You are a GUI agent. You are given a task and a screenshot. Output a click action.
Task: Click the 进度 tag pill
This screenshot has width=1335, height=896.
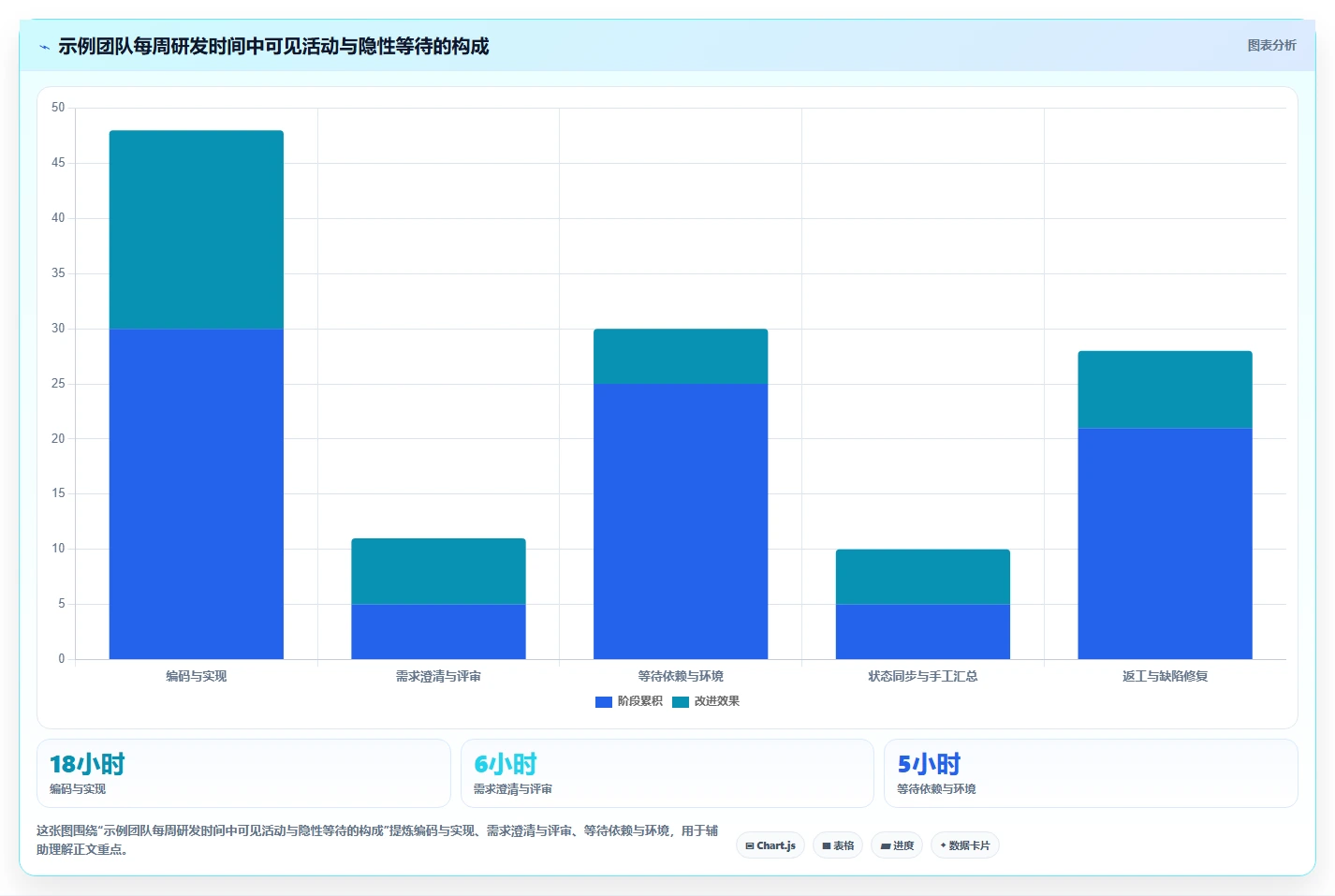click(897, 845)
